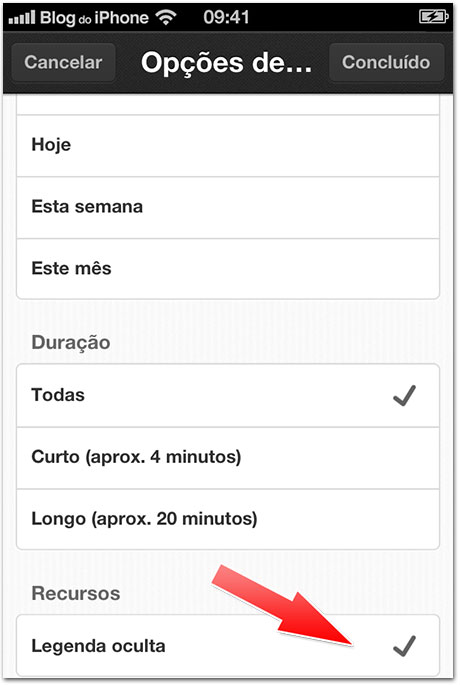
Task: Tap the Cancelar button
Action: click(63, 62)
